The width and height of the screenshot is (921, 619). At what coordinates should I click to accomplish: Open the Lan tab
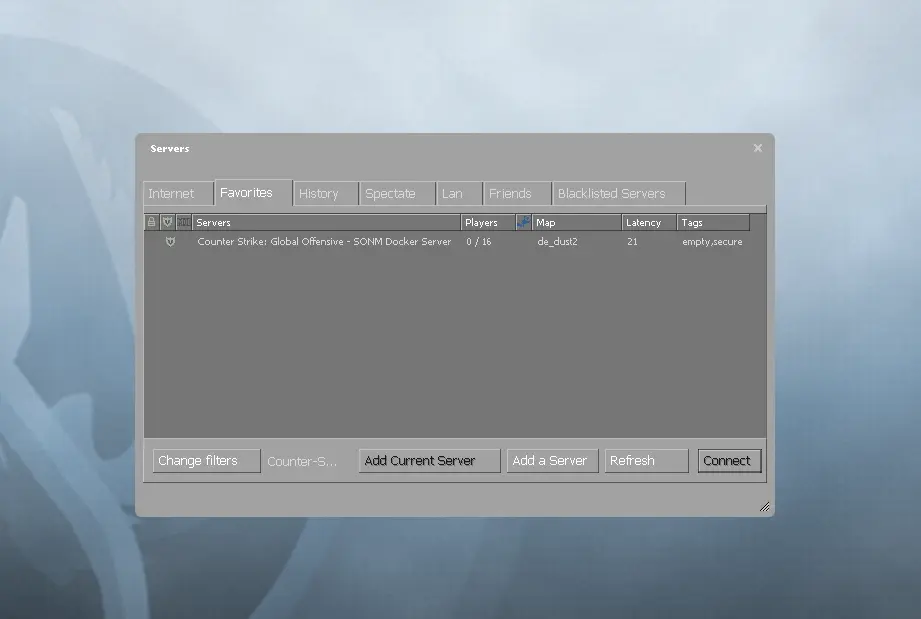(x=458, y=192)
